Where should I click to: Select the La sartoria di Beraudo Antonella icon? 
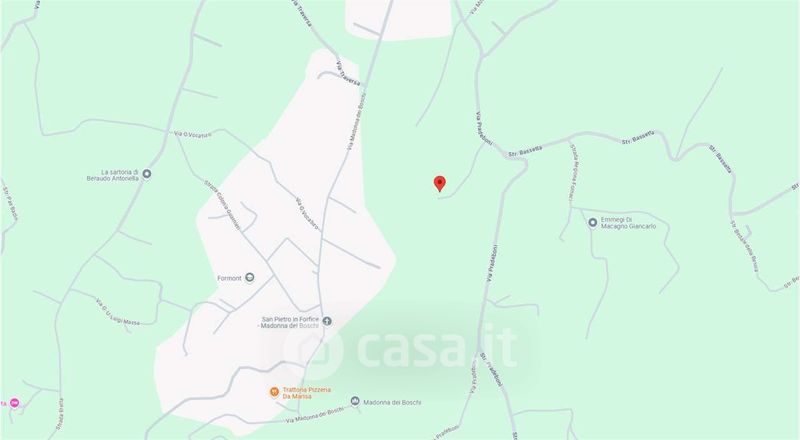click(x=146, y=174)
